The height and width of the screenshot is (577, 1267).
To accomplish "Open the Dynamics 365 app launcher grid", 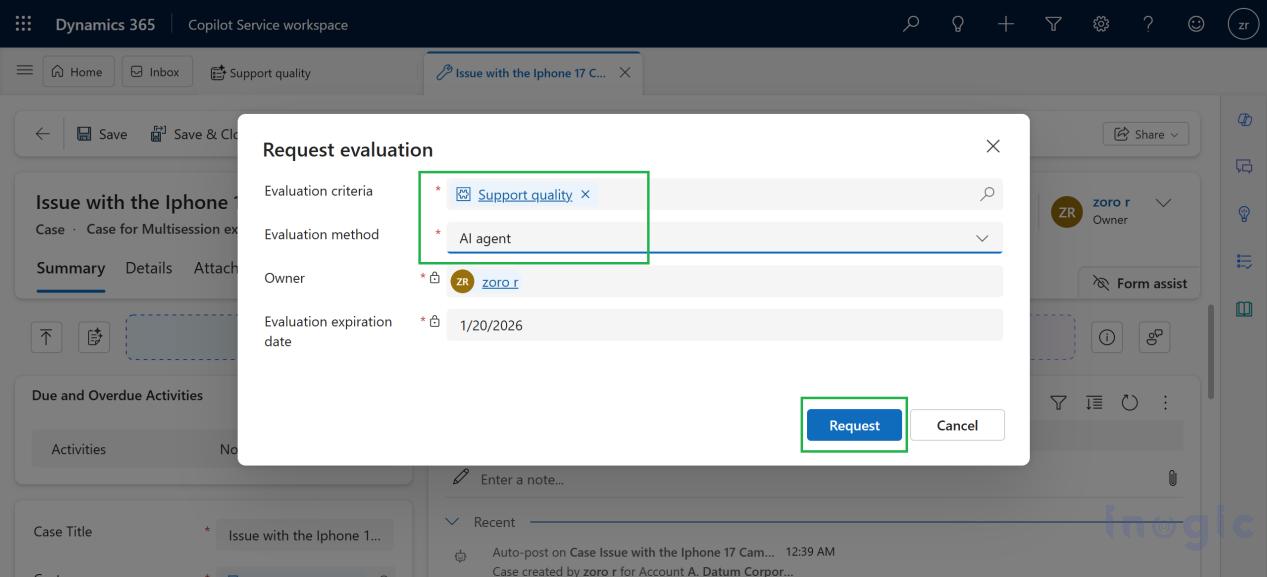I will click(23, 24).
